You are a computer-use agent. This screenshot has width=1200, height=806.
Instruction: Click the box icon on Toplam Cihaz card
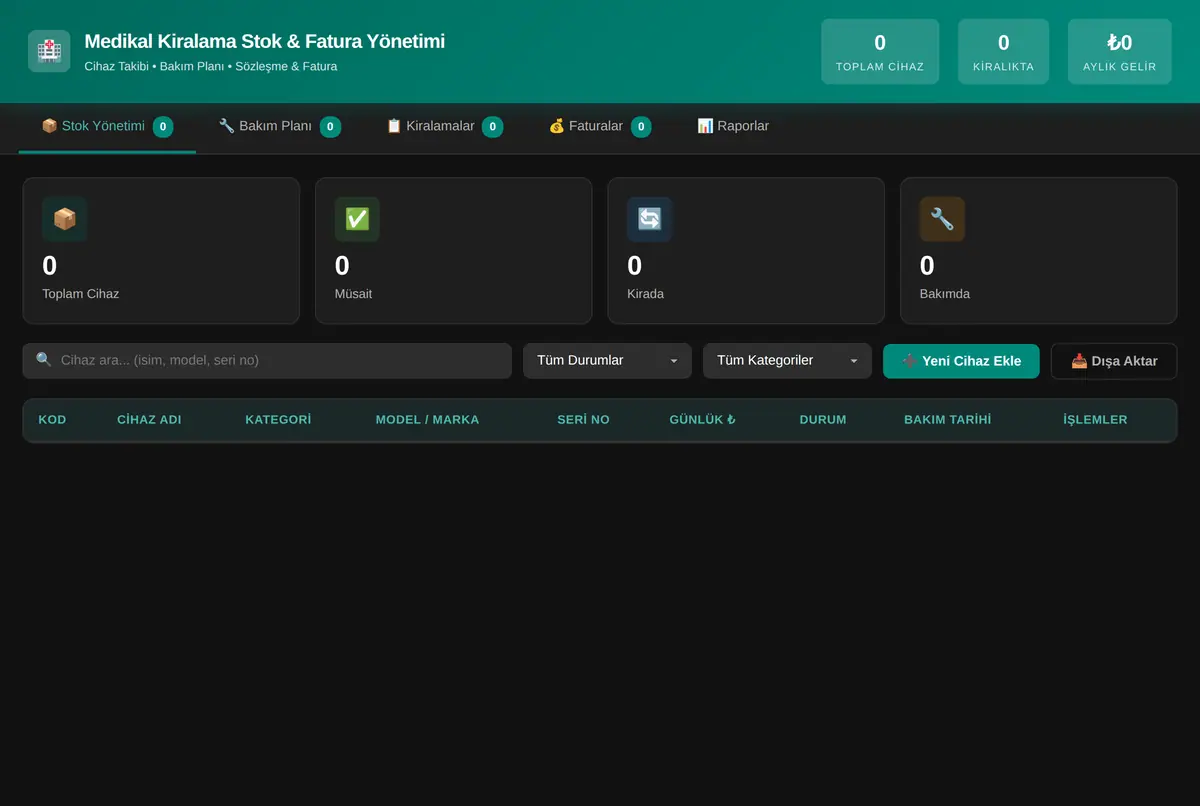(65, 219)
